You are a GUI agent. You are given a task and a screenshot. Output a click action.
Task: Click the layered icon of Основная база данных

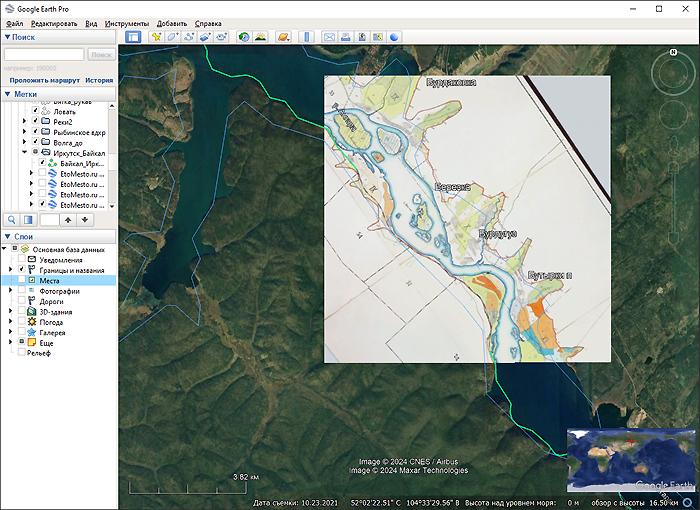click(x=25, y=249)
